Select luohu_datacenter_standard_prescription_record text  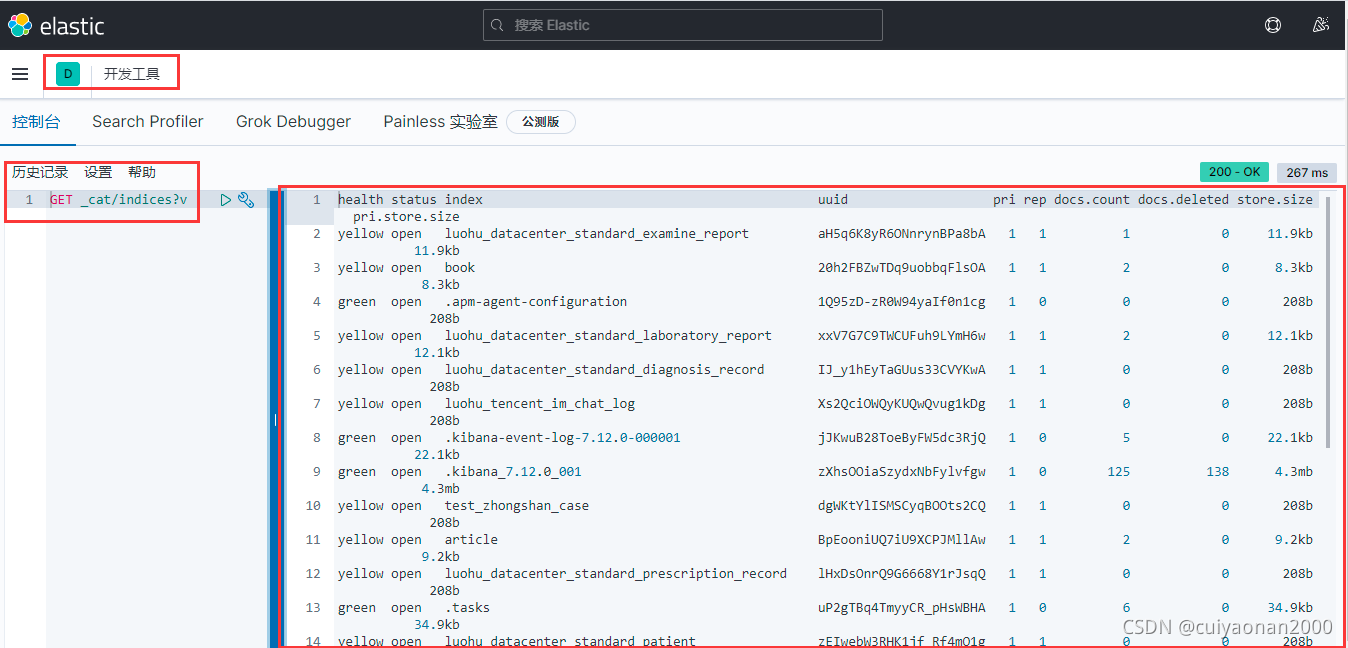tap(616, 574)
